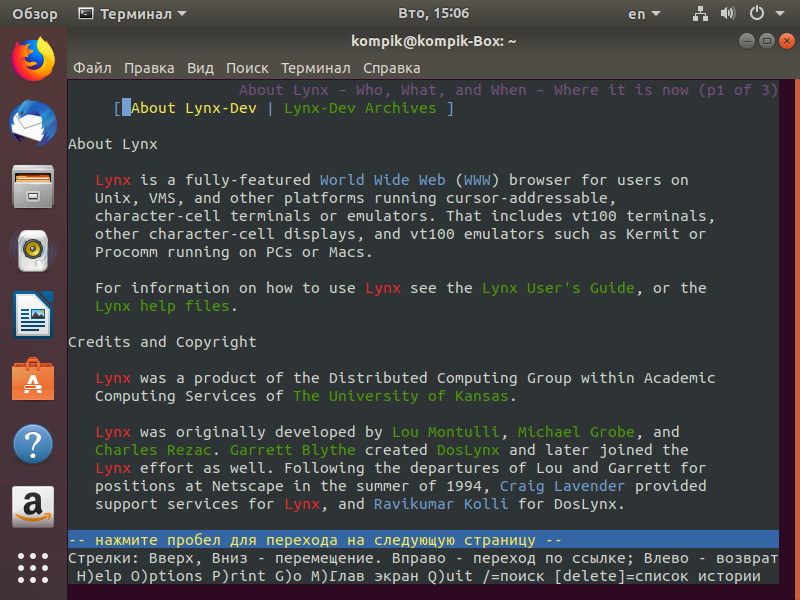Open Thunderbird mail from the dock
800x600 pixels.
tap(33, 123)
